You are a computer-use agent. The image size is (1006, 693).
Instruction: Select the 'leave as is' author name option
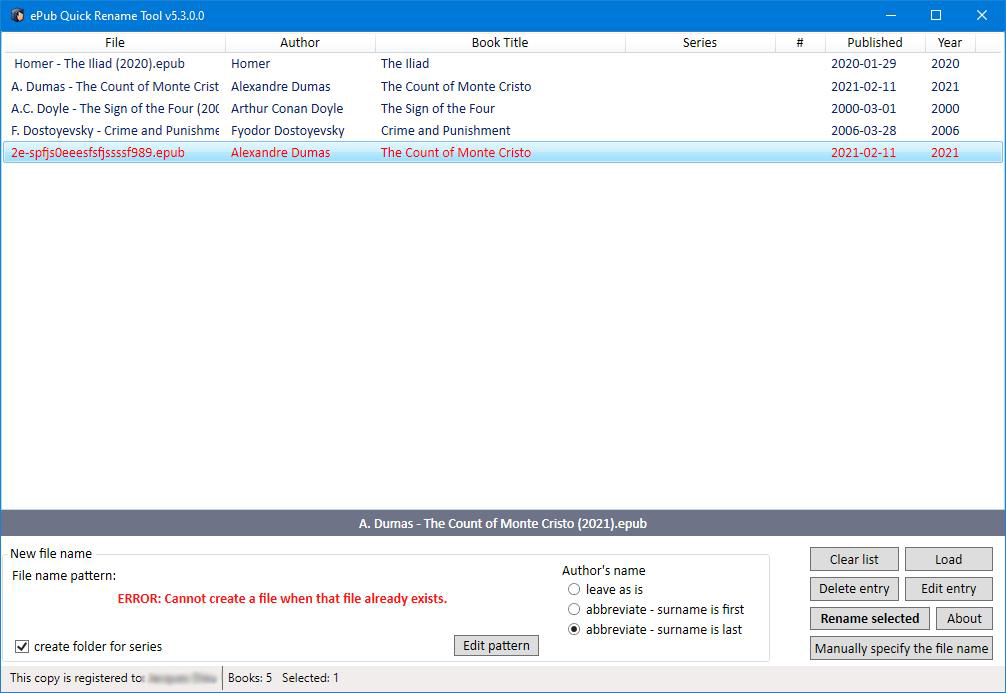(575, 590)
